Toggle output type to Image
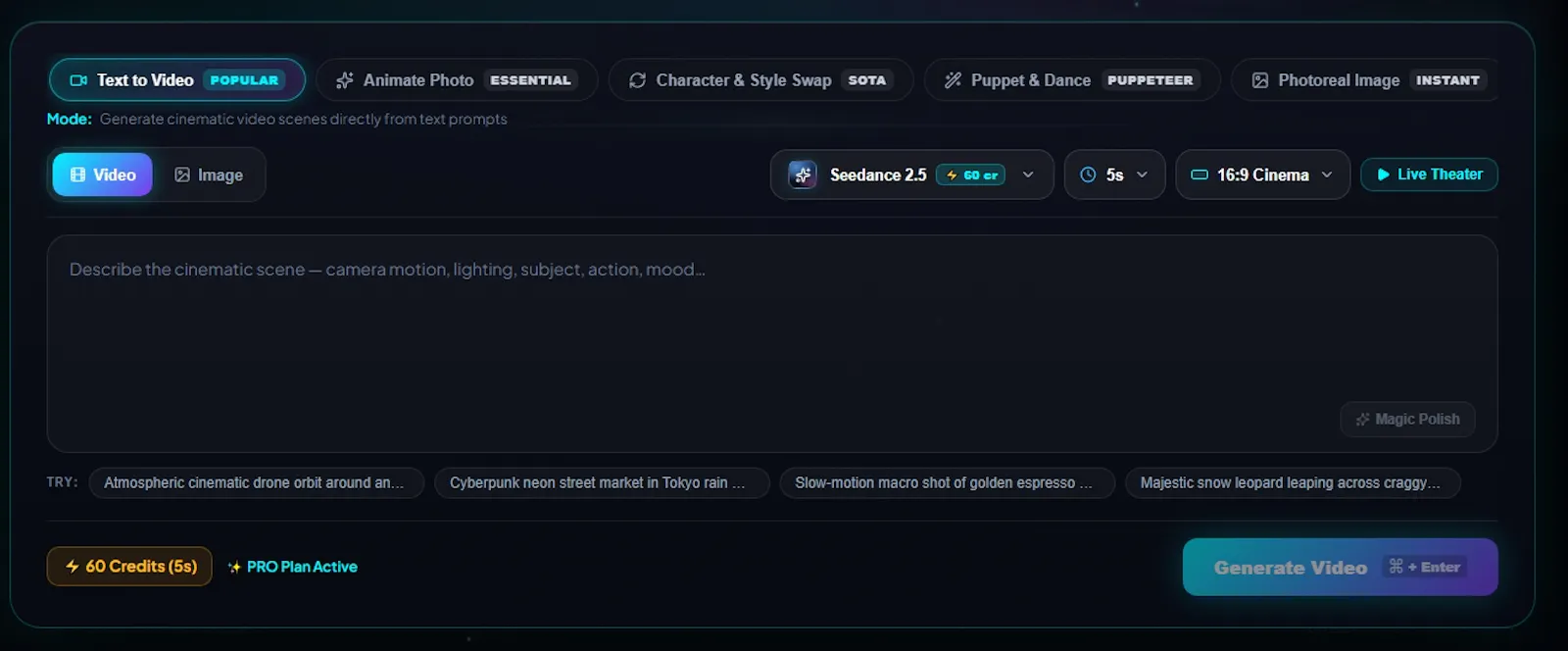Image resolution: width=1568 pixels, height=651 pixels. 209,175
